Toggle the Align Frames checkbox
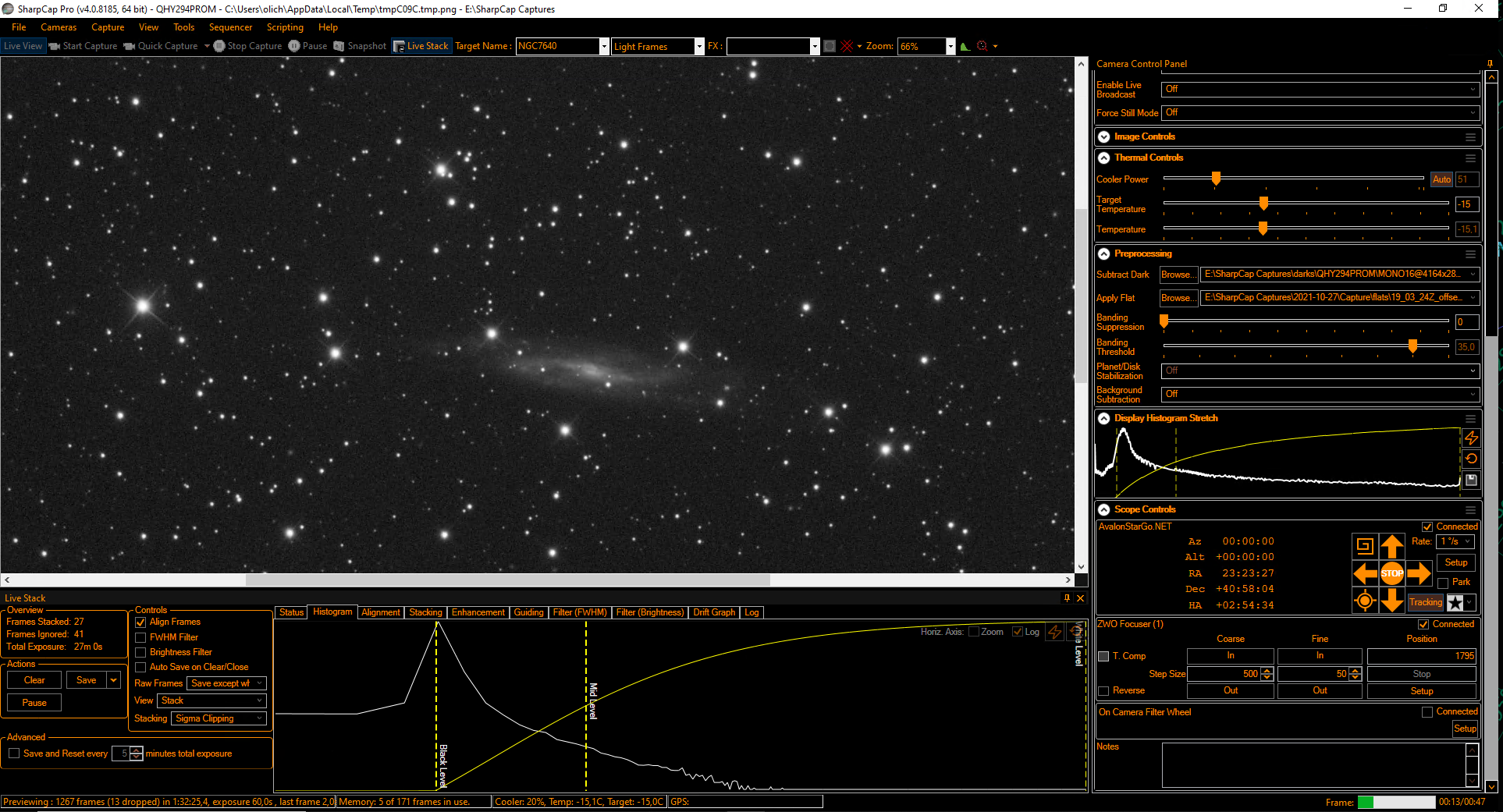The width and height of the screenshot is (1503, 812). 141,622
